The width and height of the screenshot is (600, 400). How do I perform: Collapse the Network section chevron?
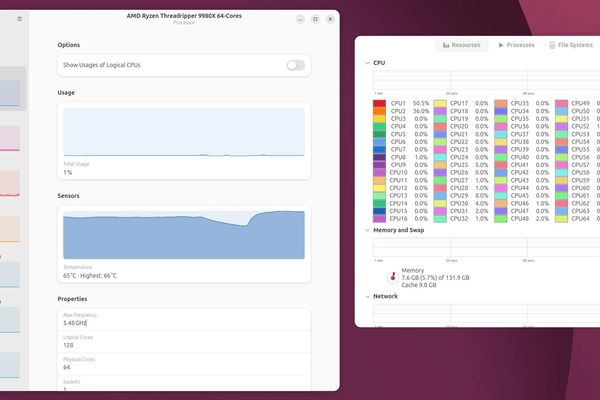[367, 296]
